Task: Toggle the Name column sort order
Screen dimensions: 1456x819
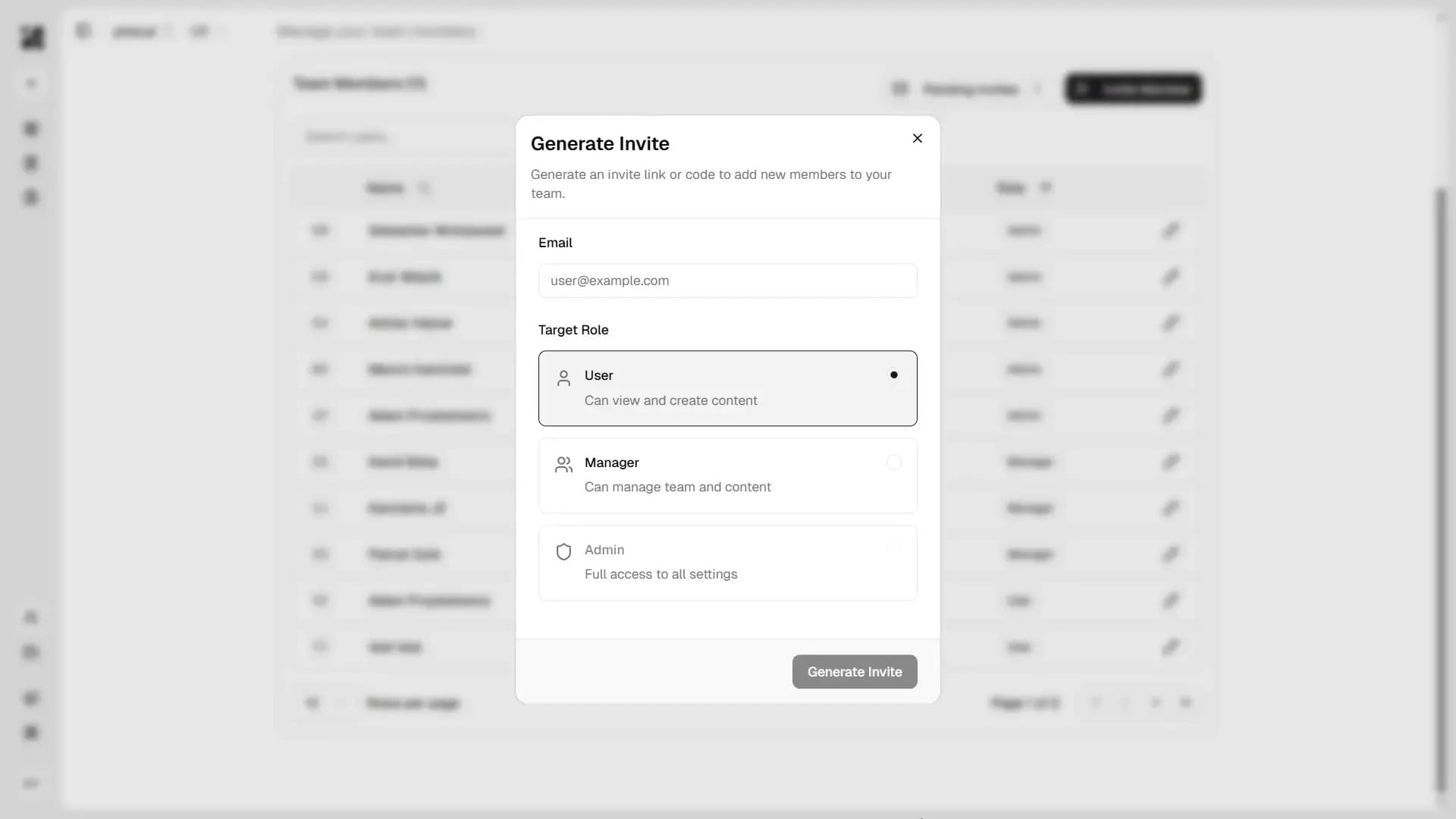Action: click(425, 188)
